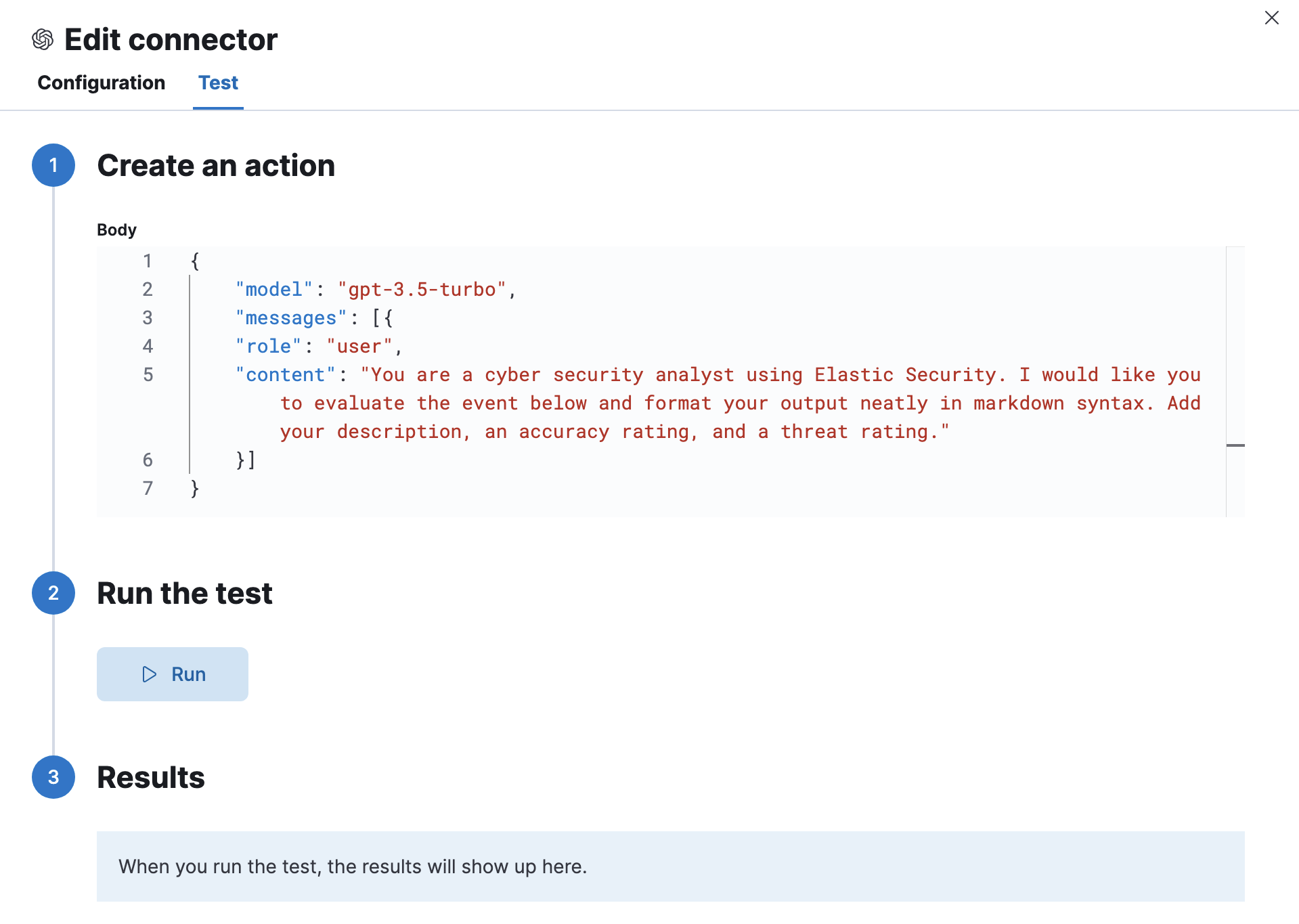This screenshot has height=924, width=1299.
Task: Click the step 1 circle icon
Action: click(x=53, y=165)
